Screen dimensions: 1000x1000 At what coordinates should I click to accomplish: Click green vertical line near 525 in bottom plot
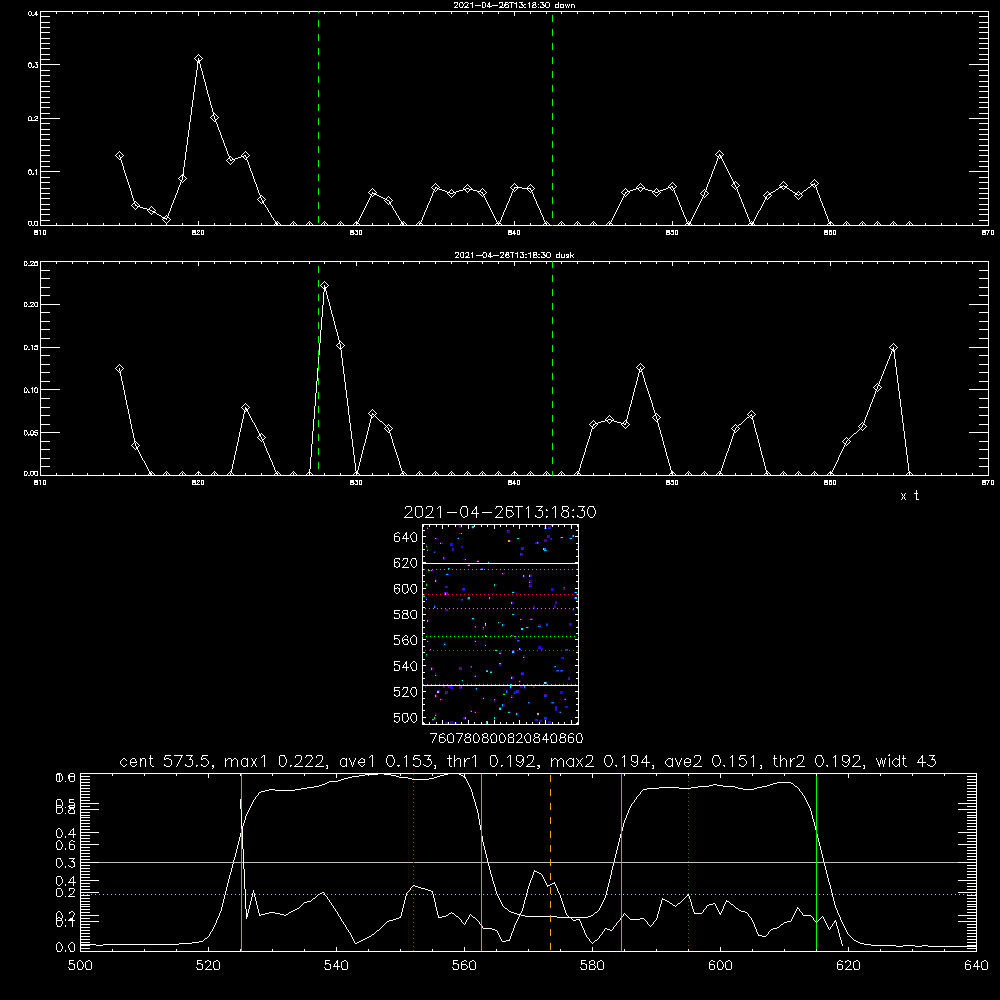point(241,862)
